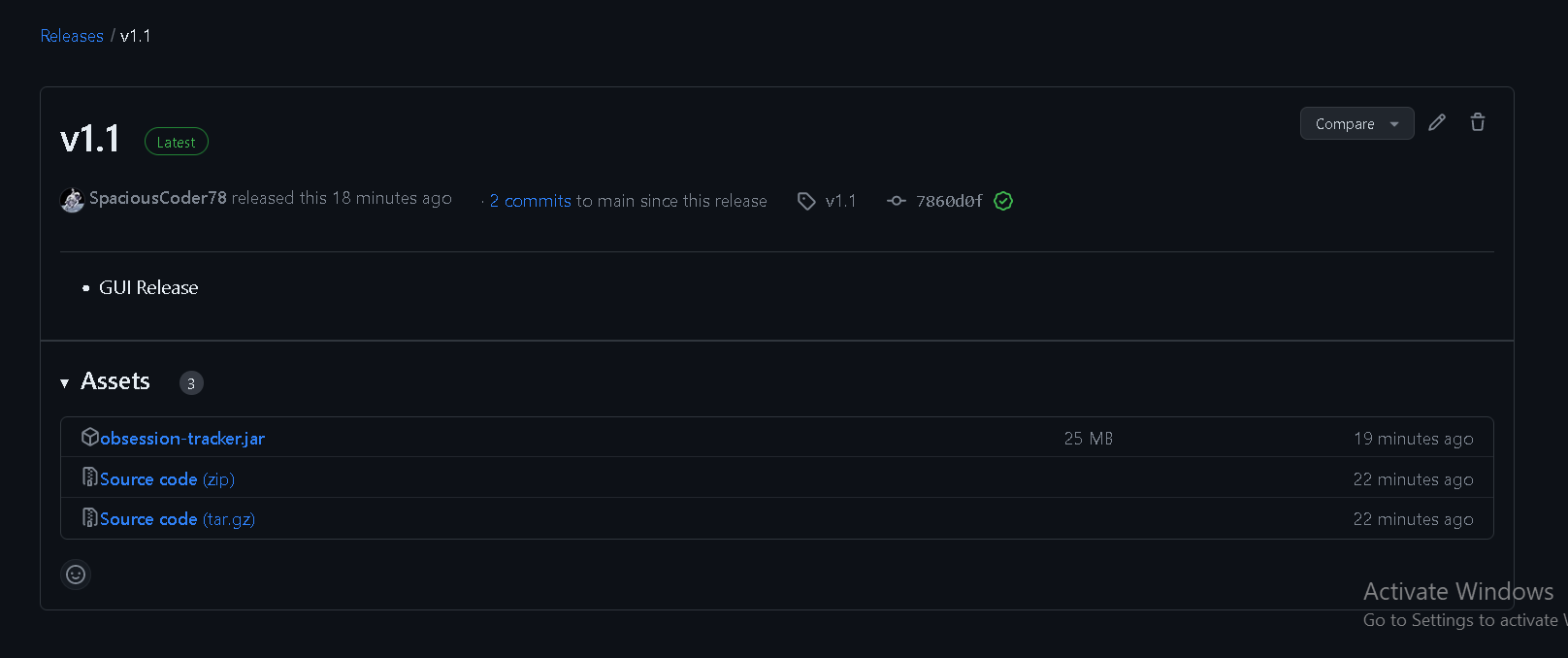
Task: Click the delete release trash icon
Action: (1478, 122)
